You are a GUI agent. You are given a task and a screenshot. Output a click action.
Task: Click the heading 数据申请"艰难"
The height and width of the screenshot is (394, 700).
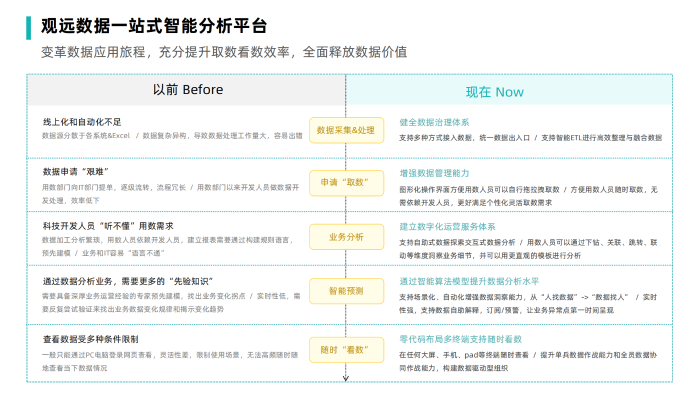(x=75, y=172)
